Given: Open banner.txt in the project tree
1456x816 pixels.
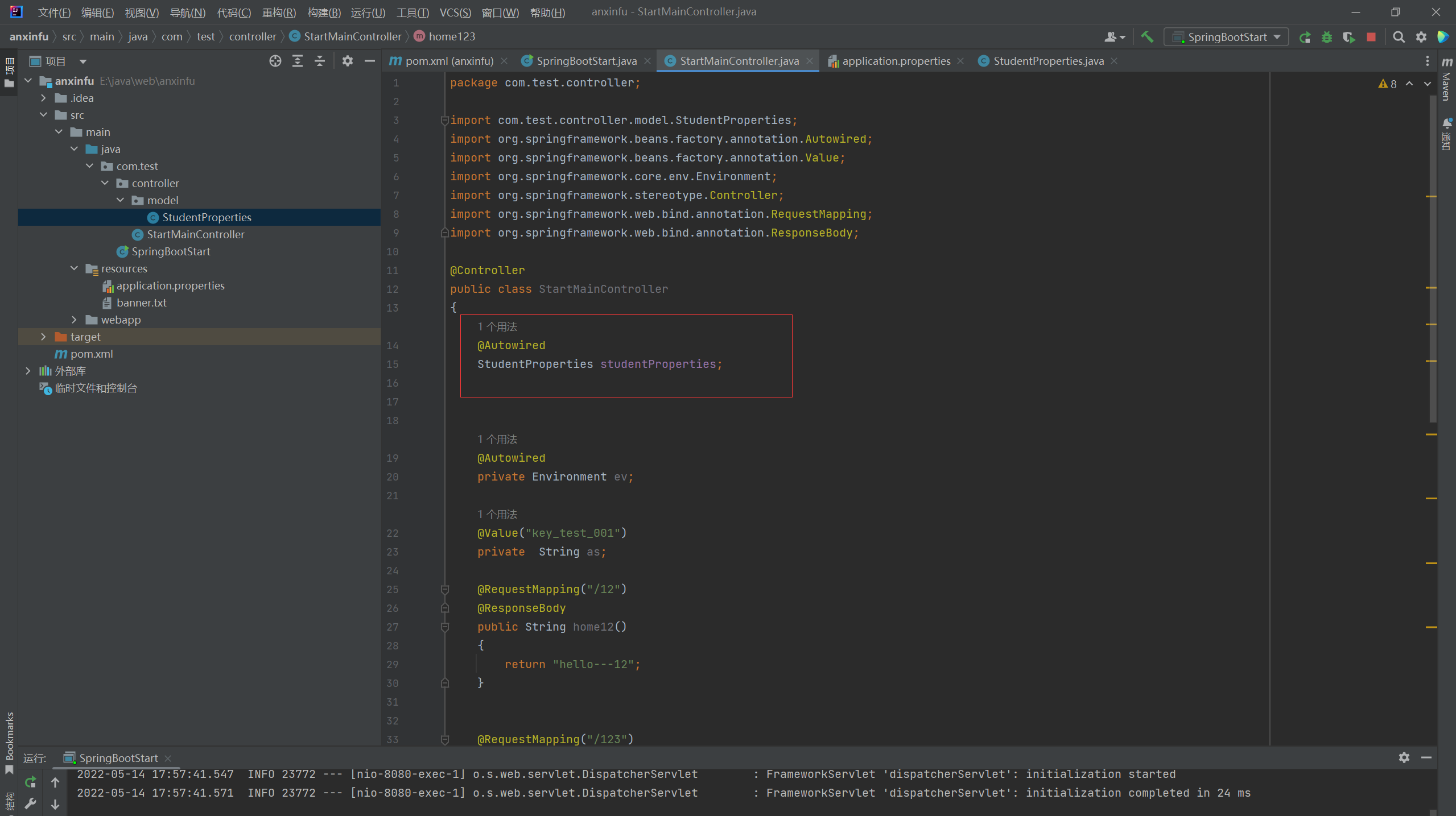Looking at the screenshot, I should pyautogui.click(x=141, y=303).
